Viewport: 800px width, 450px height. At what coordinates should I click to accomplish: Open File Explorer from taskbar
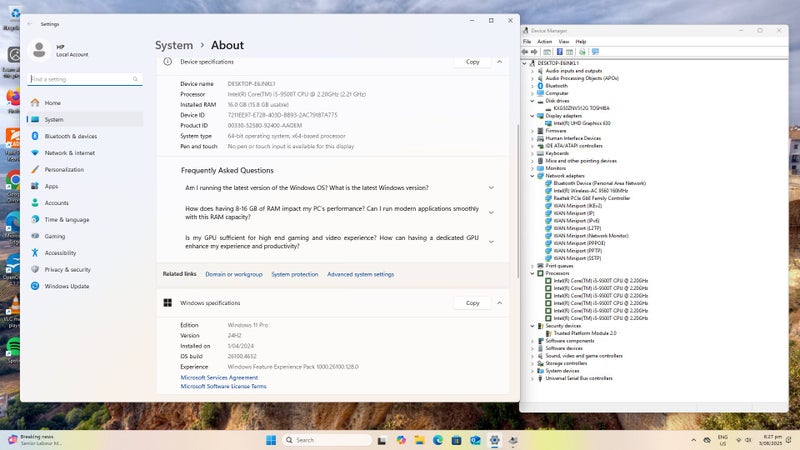click(x=419, y=440)
